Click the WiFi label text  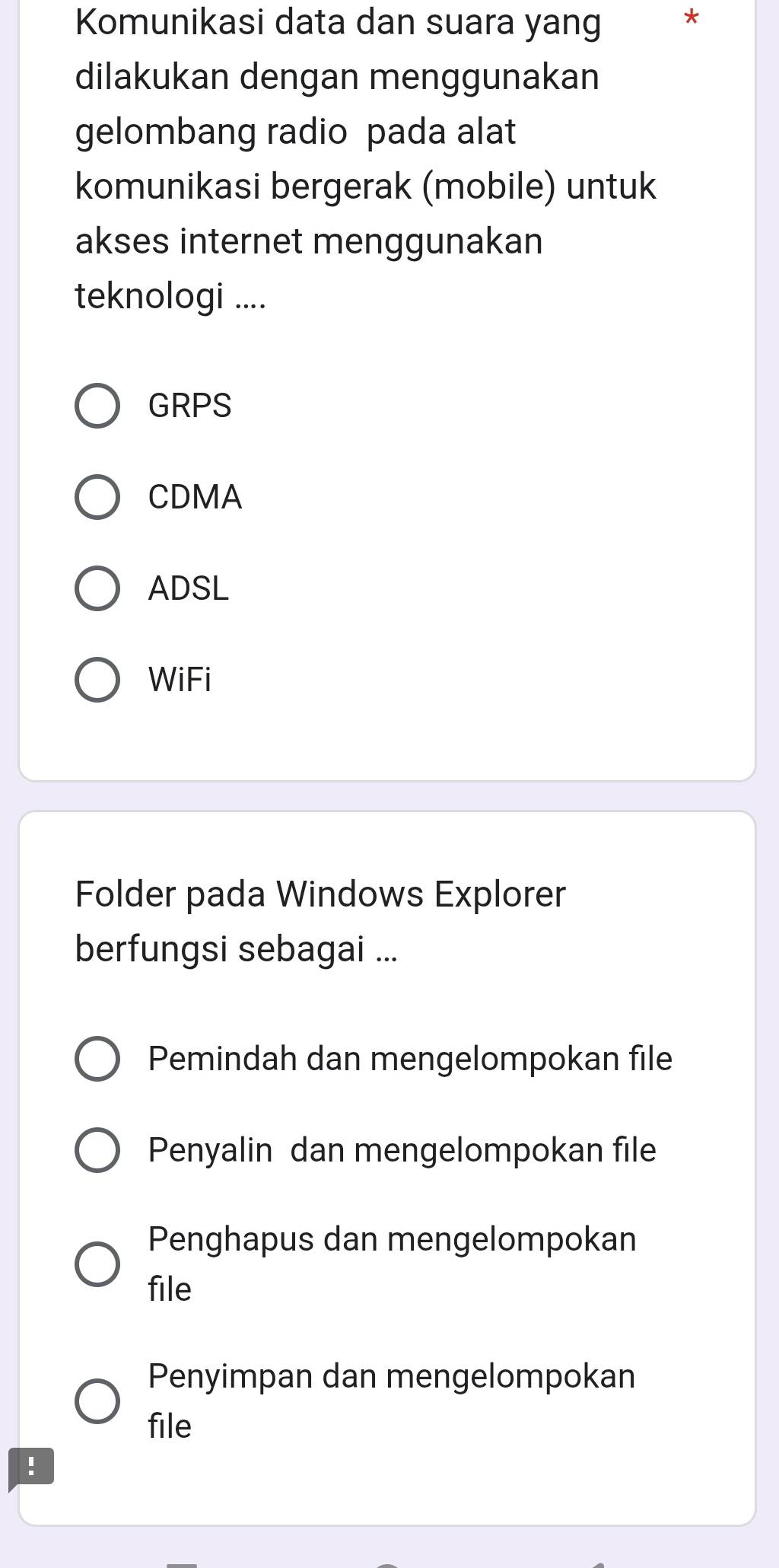(x=180, y=680)
